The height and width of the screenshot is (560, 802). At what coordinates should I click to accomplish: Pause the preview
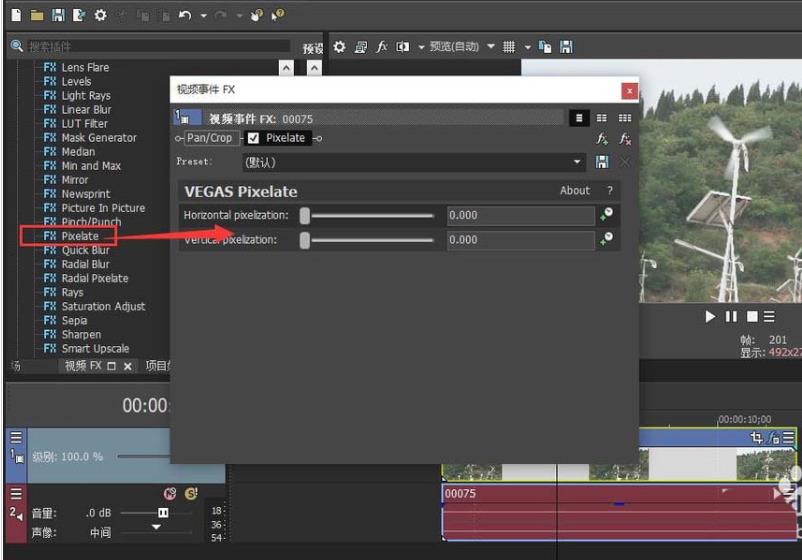[731, 317]
